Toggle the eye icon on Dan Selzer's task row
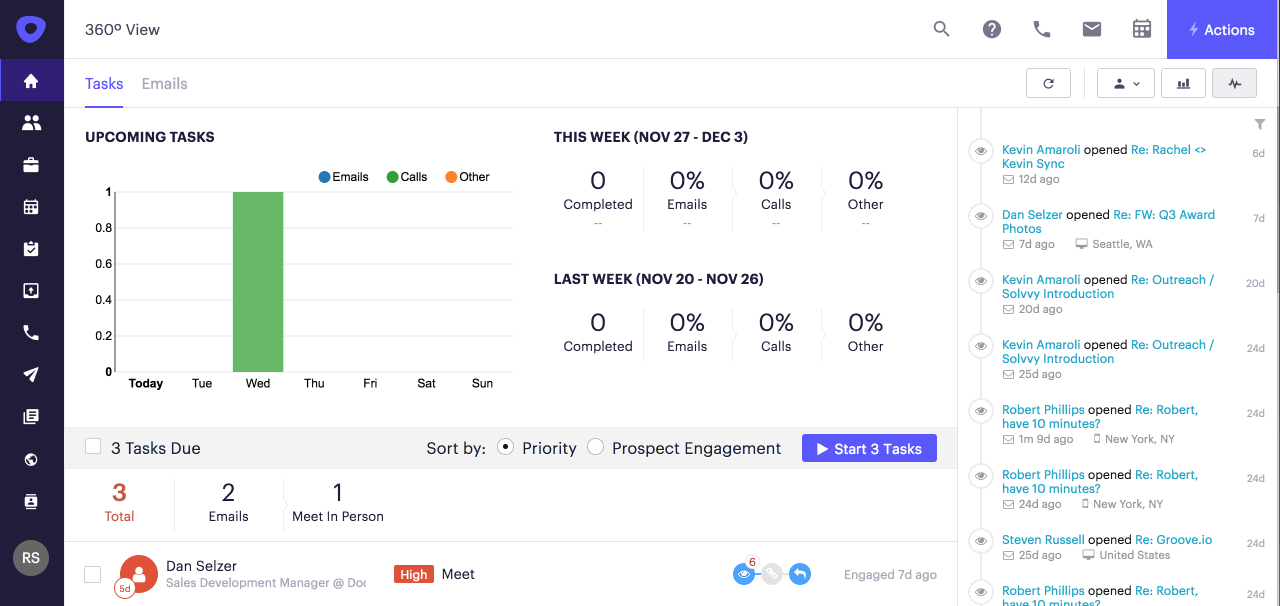This screenshot has height=606, width=1280. [x=744, y=574]
